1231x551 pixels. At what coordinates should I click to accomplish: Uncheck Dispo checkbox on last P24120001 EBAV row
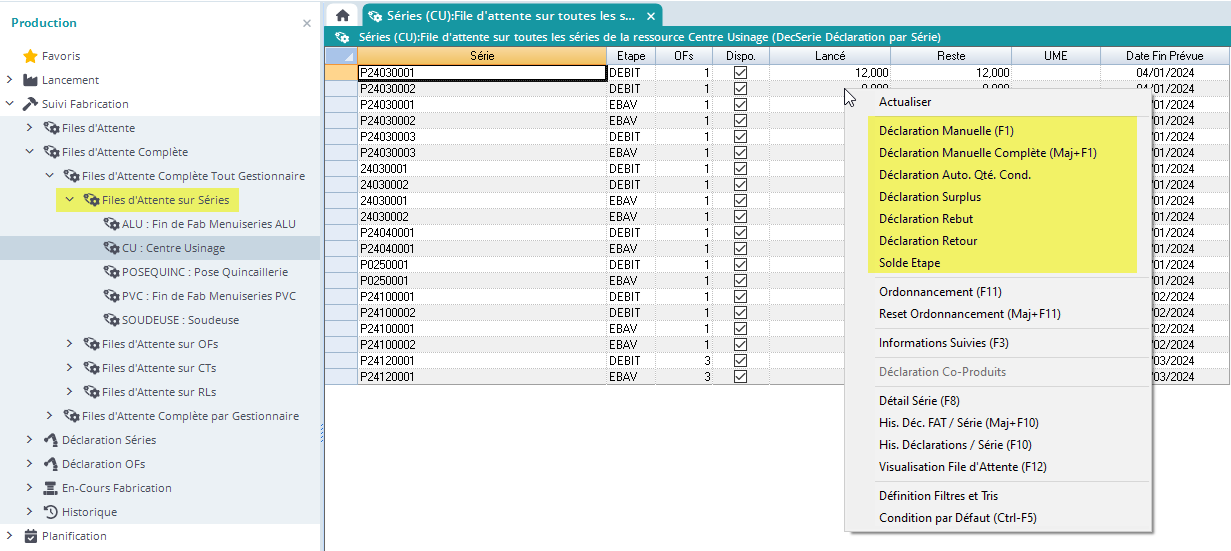tap(740, 377)
